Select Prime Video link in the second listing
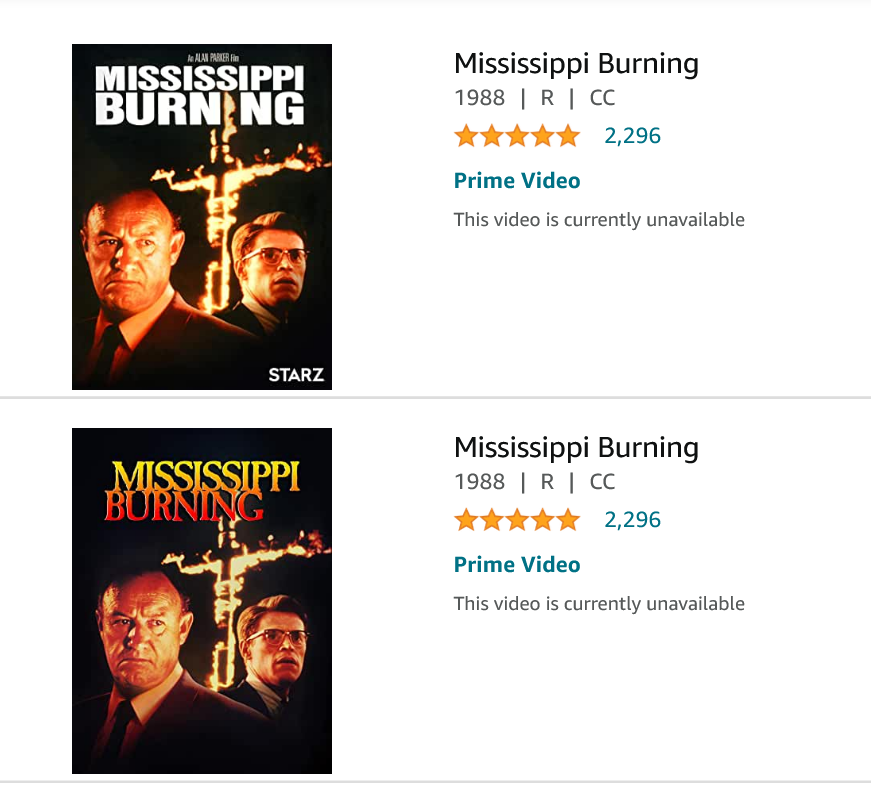The image size is (871, 790). coord(517,565)
